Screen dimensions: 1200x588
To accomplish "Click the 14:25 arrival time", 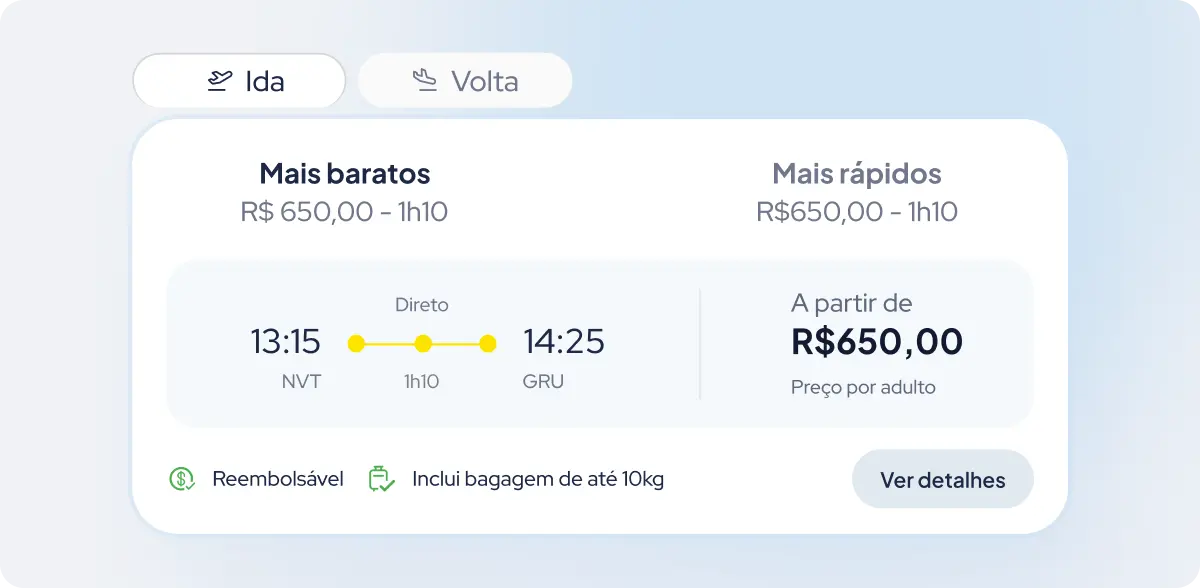I will point(564,342).
